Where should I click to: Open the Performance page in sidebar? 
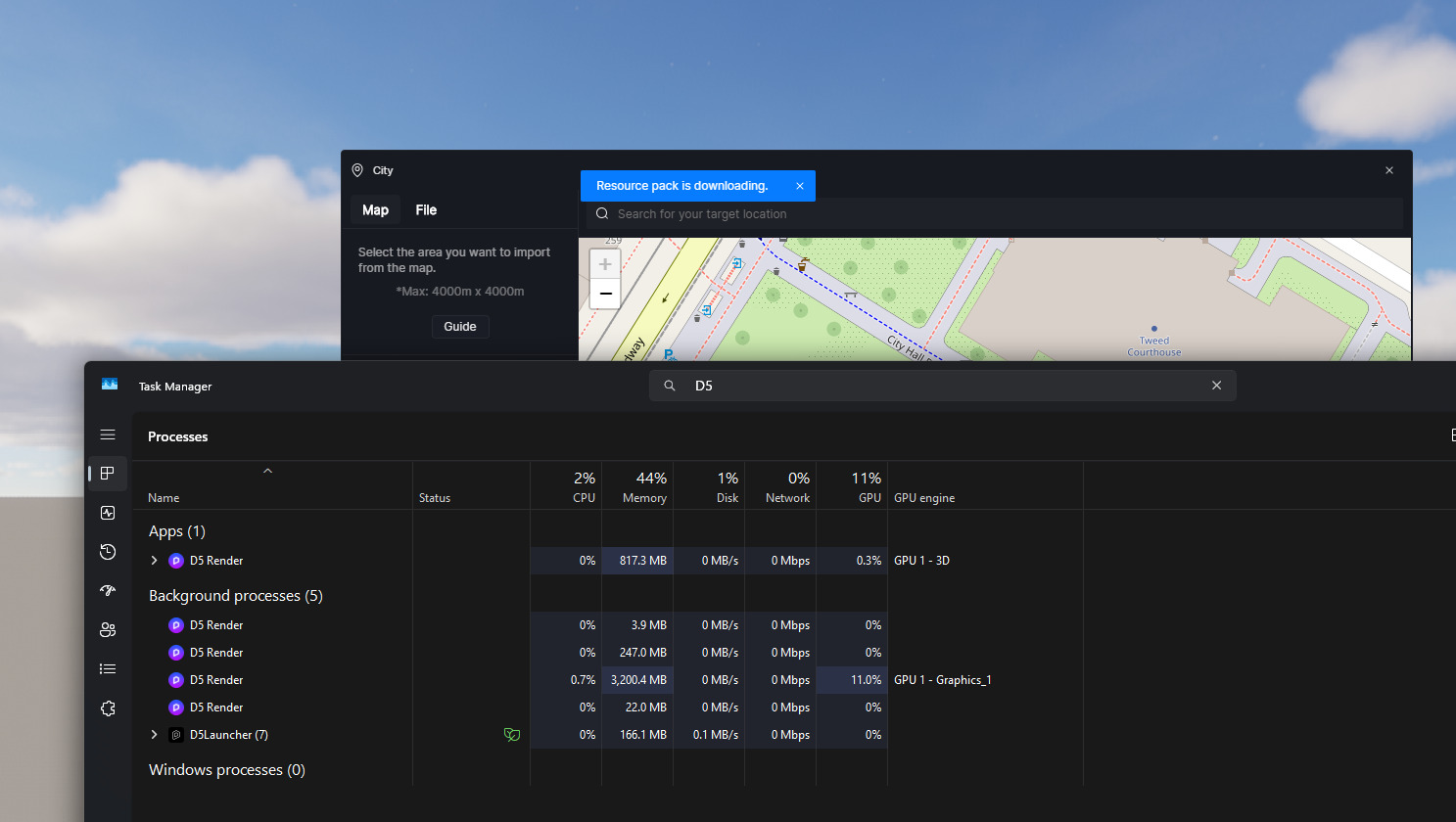coord(108,513)
